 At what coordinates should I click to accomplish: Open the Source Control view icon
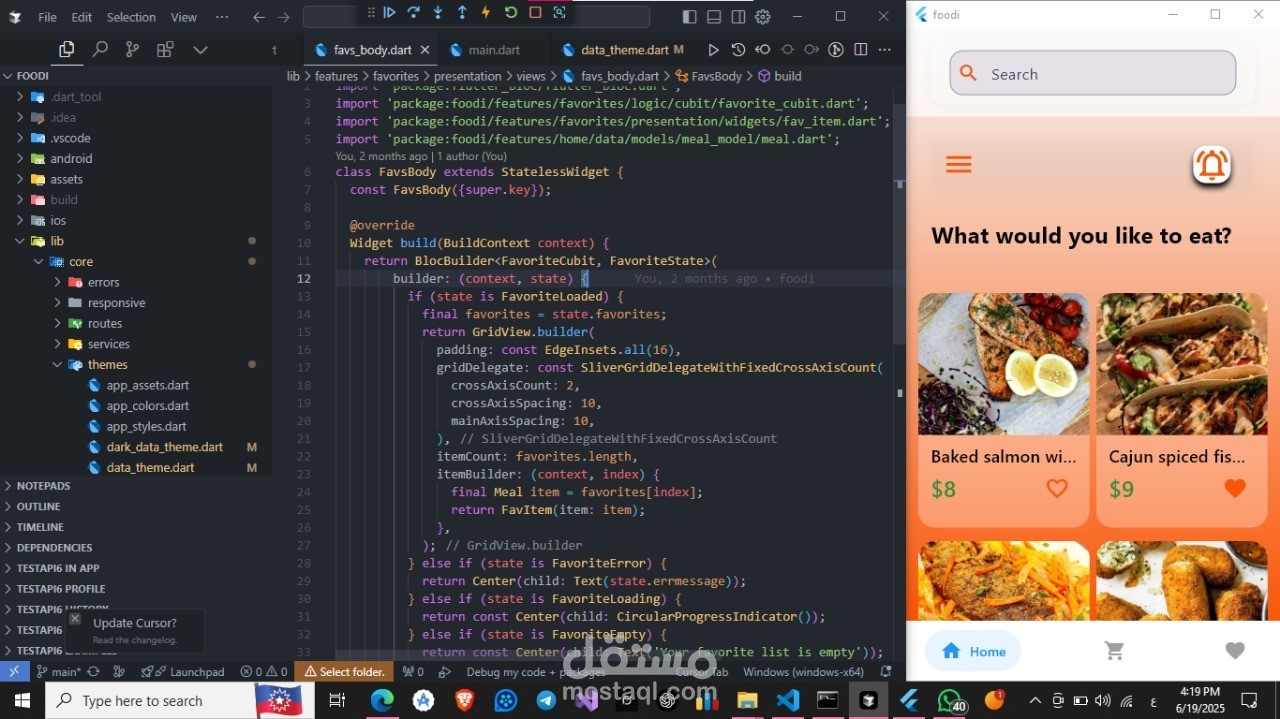[x=132, y=49]
